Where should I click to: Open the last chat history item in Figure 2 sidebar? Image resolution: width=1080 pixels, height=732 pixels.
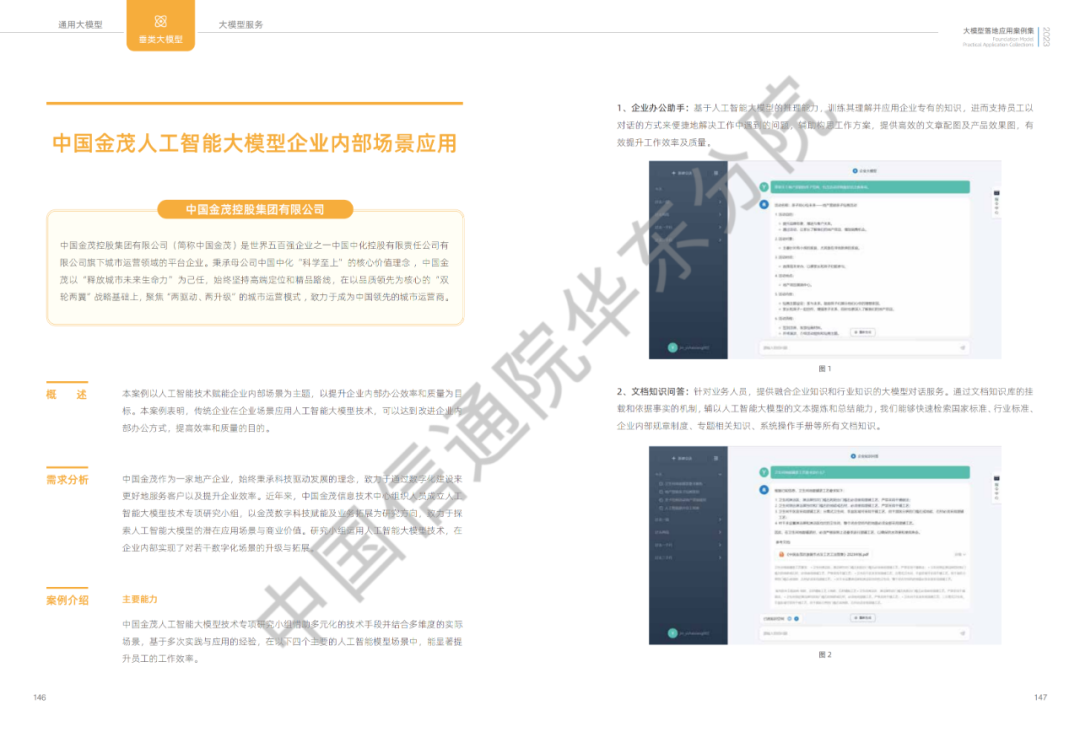679,508
